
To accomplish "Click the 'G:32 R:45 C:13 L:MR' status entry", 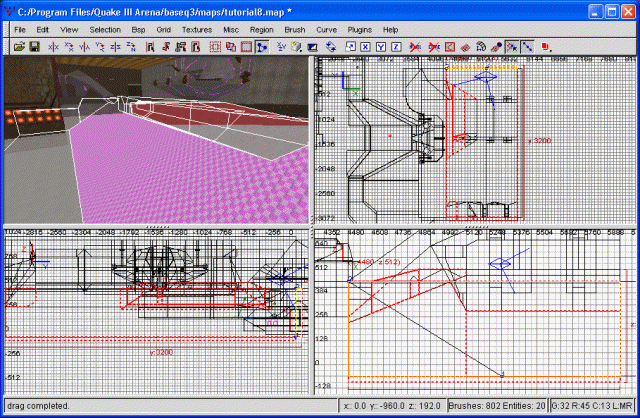I will [x=591, y=406].
